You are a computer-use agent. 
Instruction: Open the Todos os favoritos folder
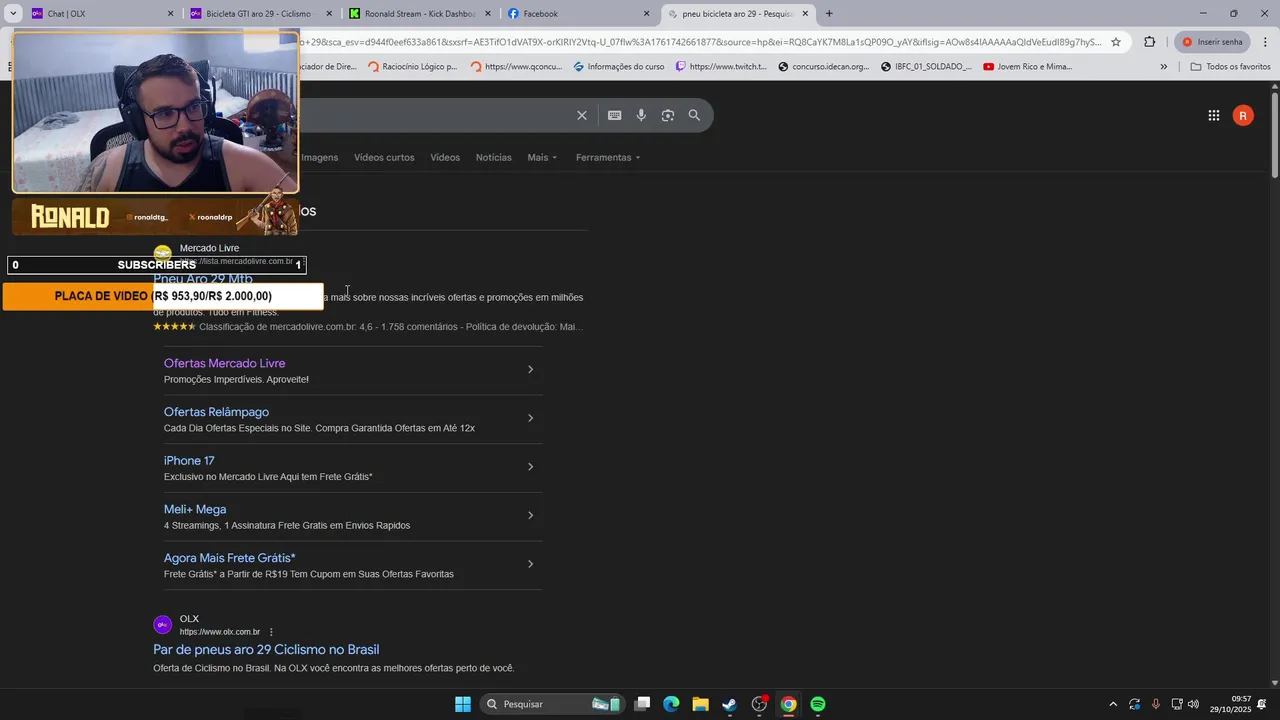tap(1231, 67)
